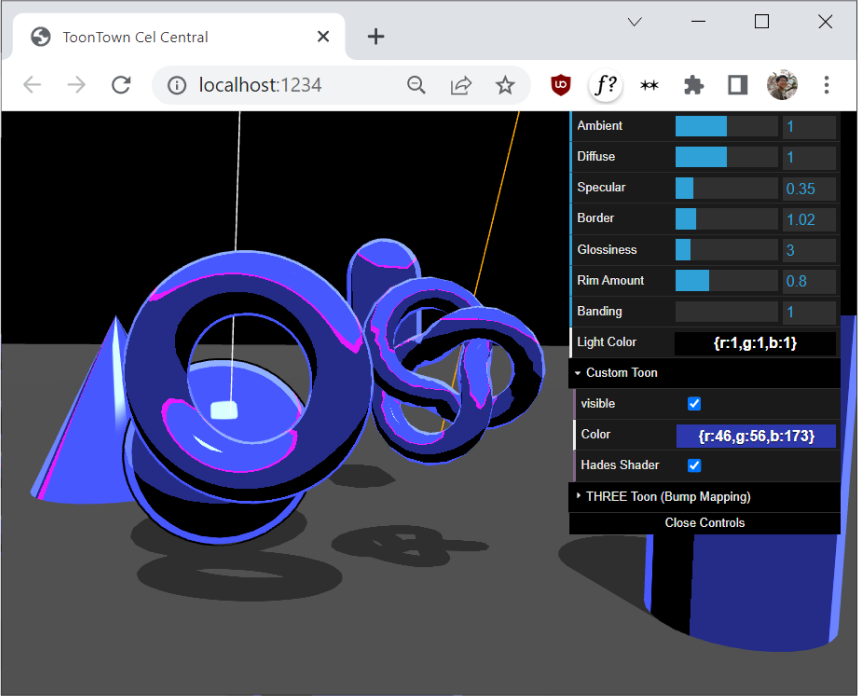Disable the Hades Shader checkbox

pos(695,466)
